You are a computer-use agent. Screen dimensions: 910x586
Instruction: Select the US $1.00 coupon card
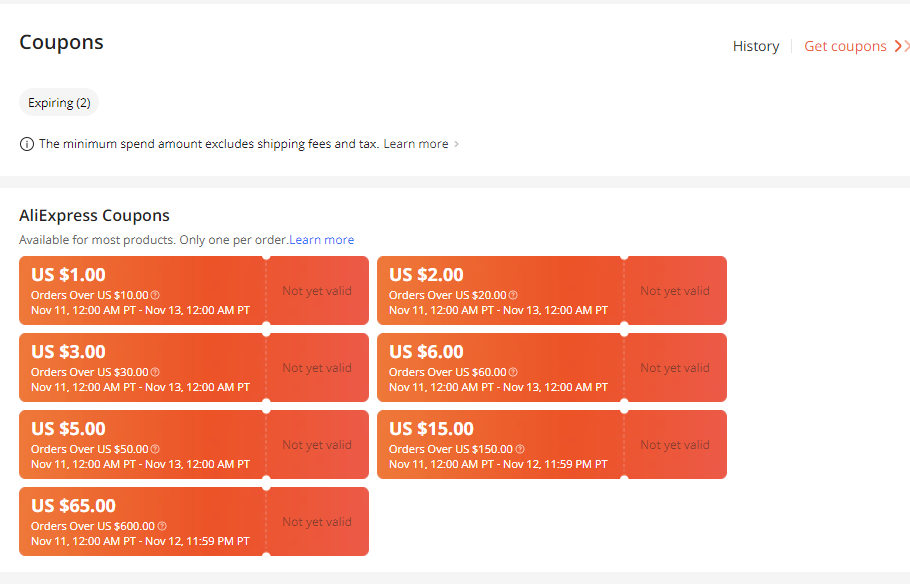point(140,290)
